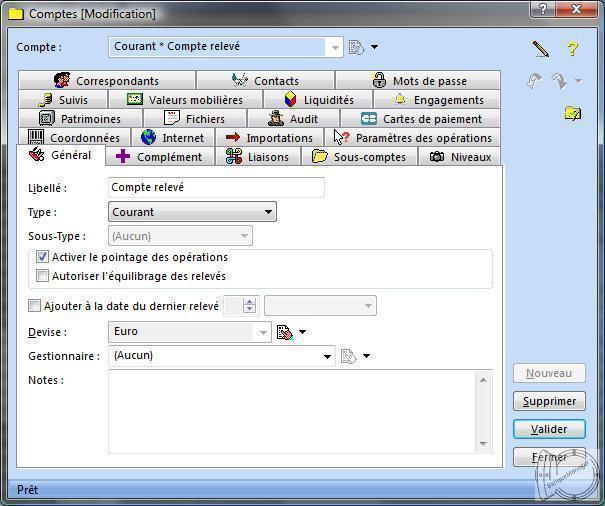Check 'Ajouter à la date du dernier relevé'

(35, 306)
